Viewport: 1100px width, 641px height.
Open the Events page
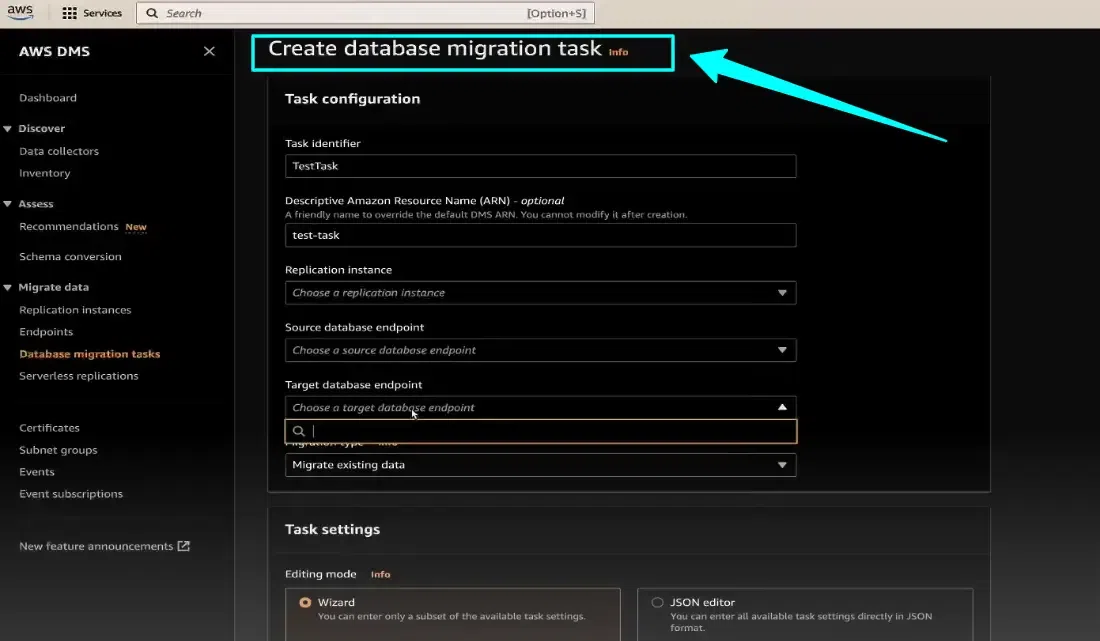36,472
